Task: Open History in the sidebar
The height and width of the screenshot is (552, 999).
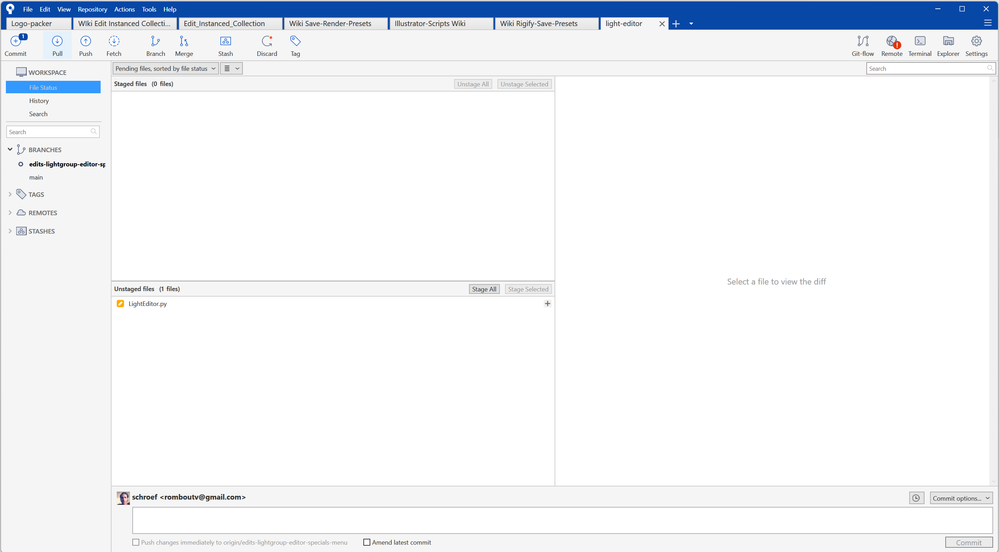Action: click(39, 101)
